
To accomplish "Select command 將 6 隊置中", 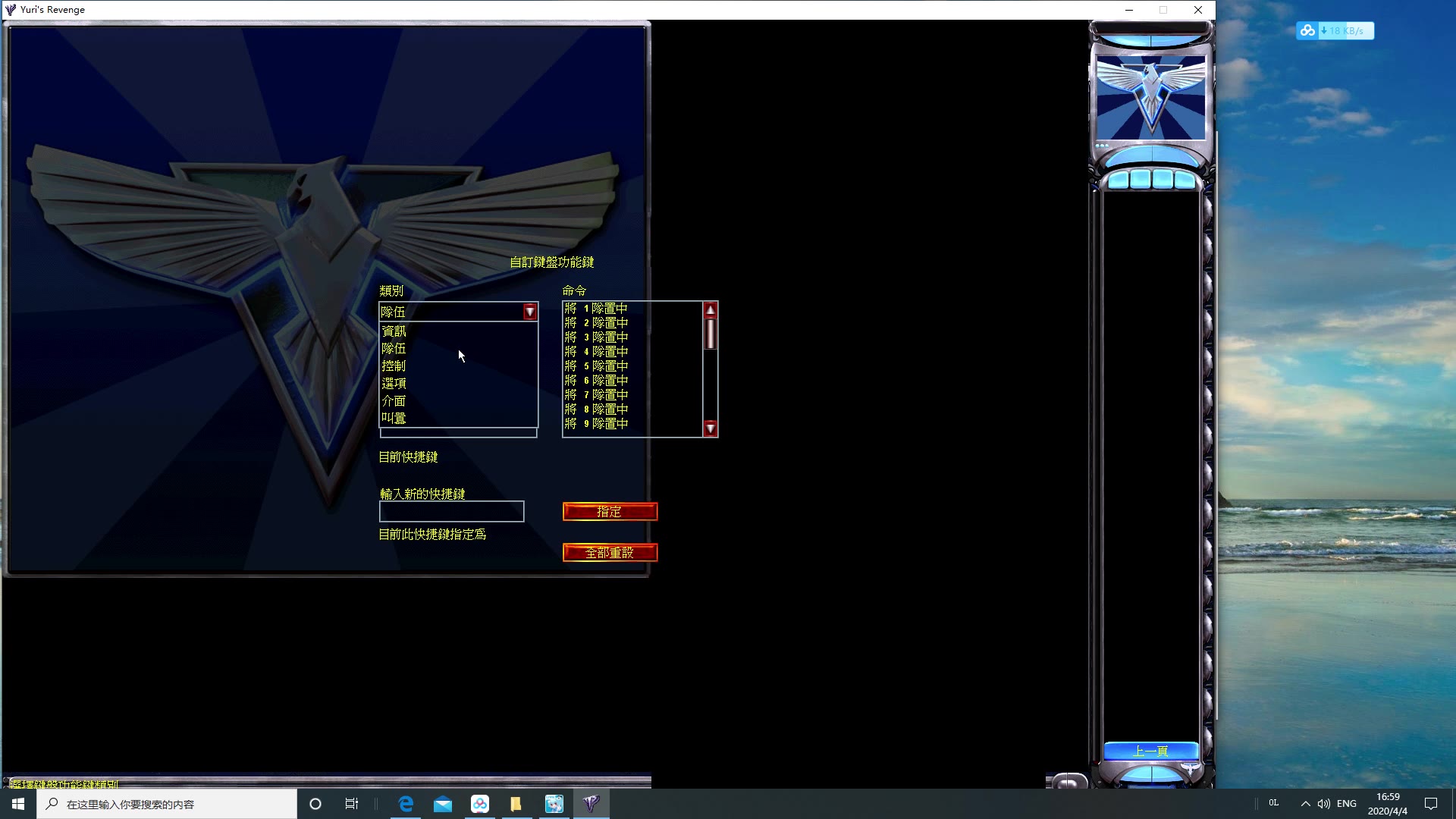I will 632,381.
